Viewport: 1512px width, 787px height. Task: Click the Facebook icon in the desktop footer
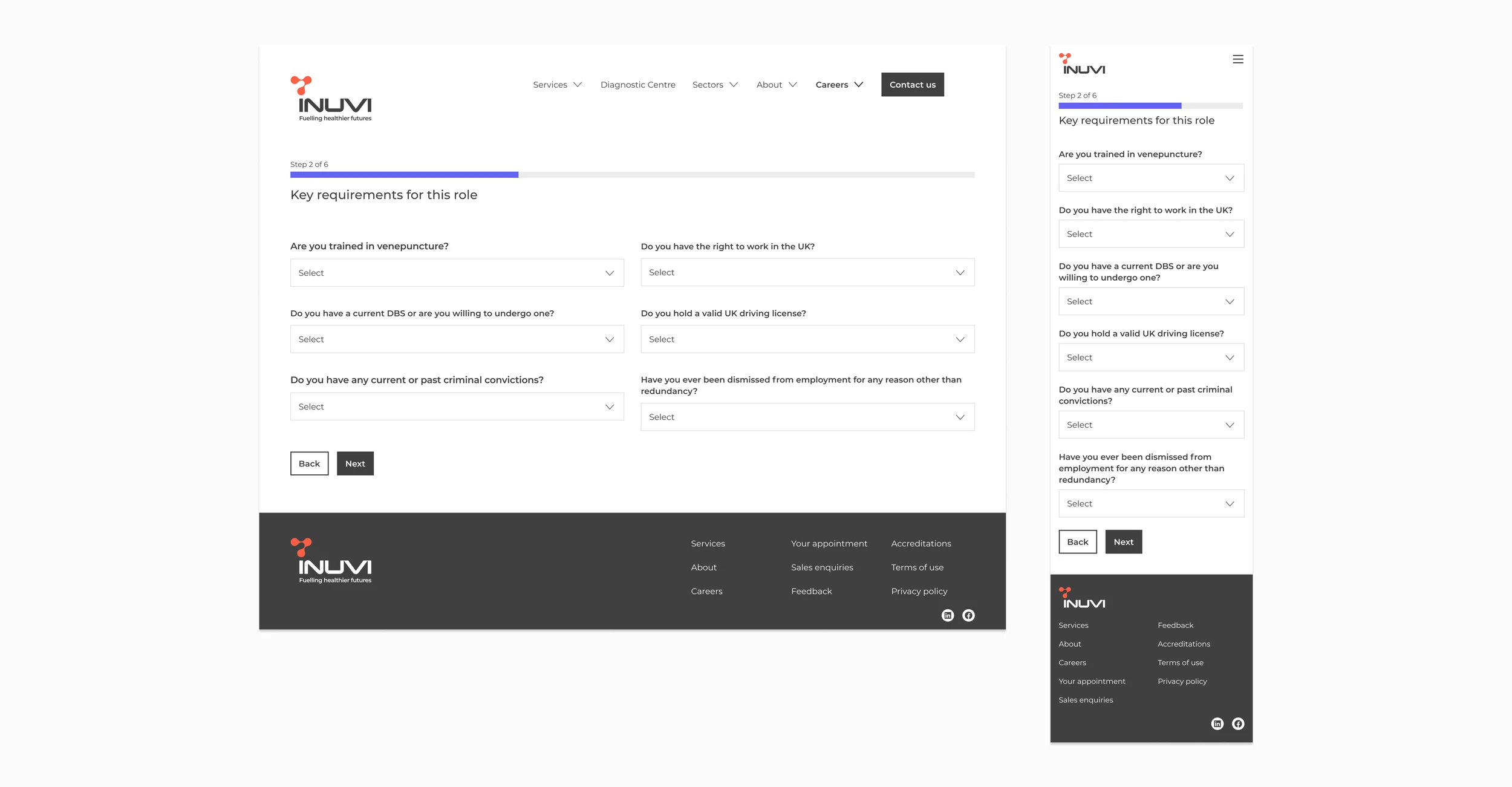(968, 615)
